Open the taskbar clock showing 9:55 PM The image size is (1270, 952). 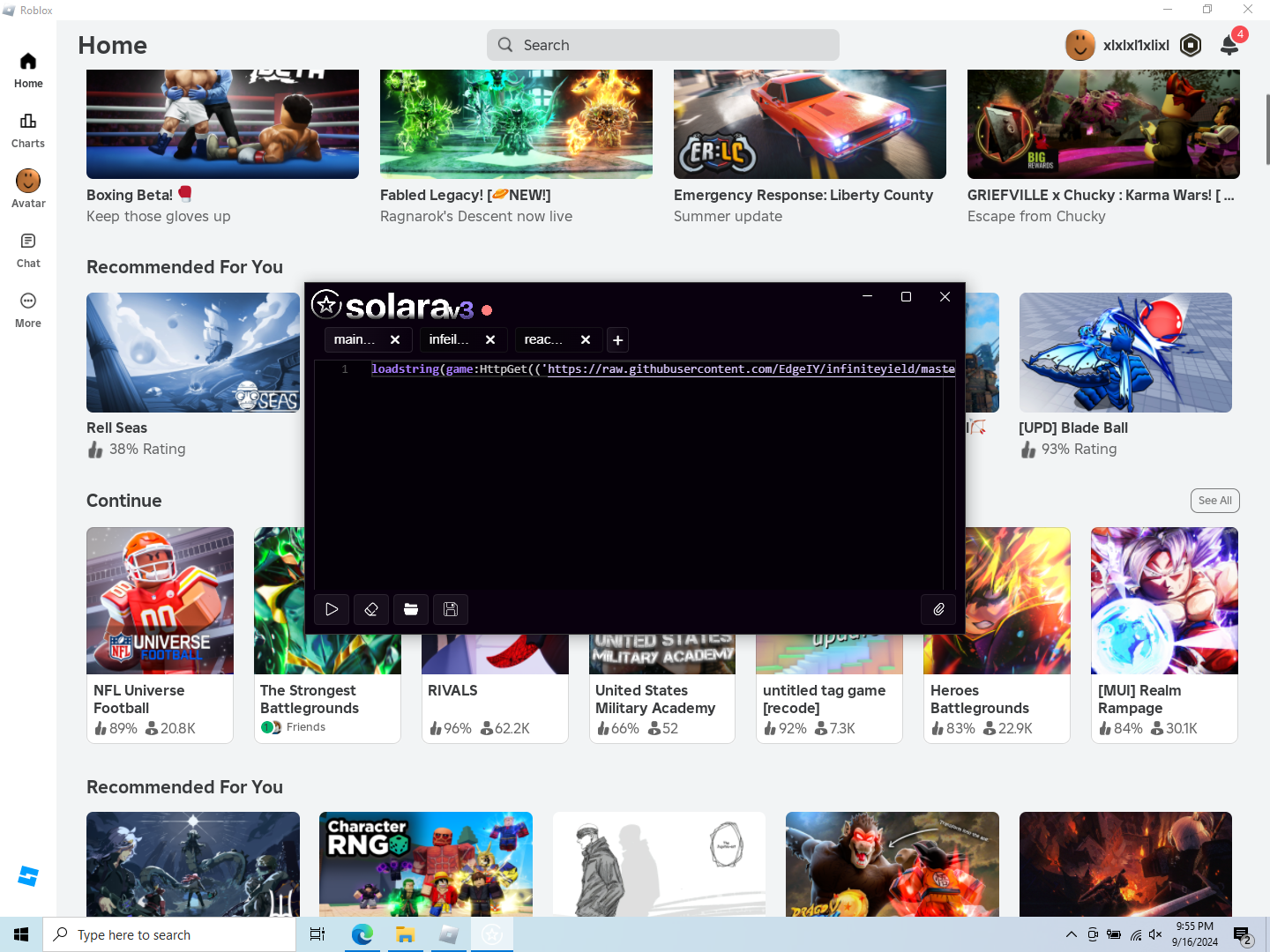(1195, 934)
